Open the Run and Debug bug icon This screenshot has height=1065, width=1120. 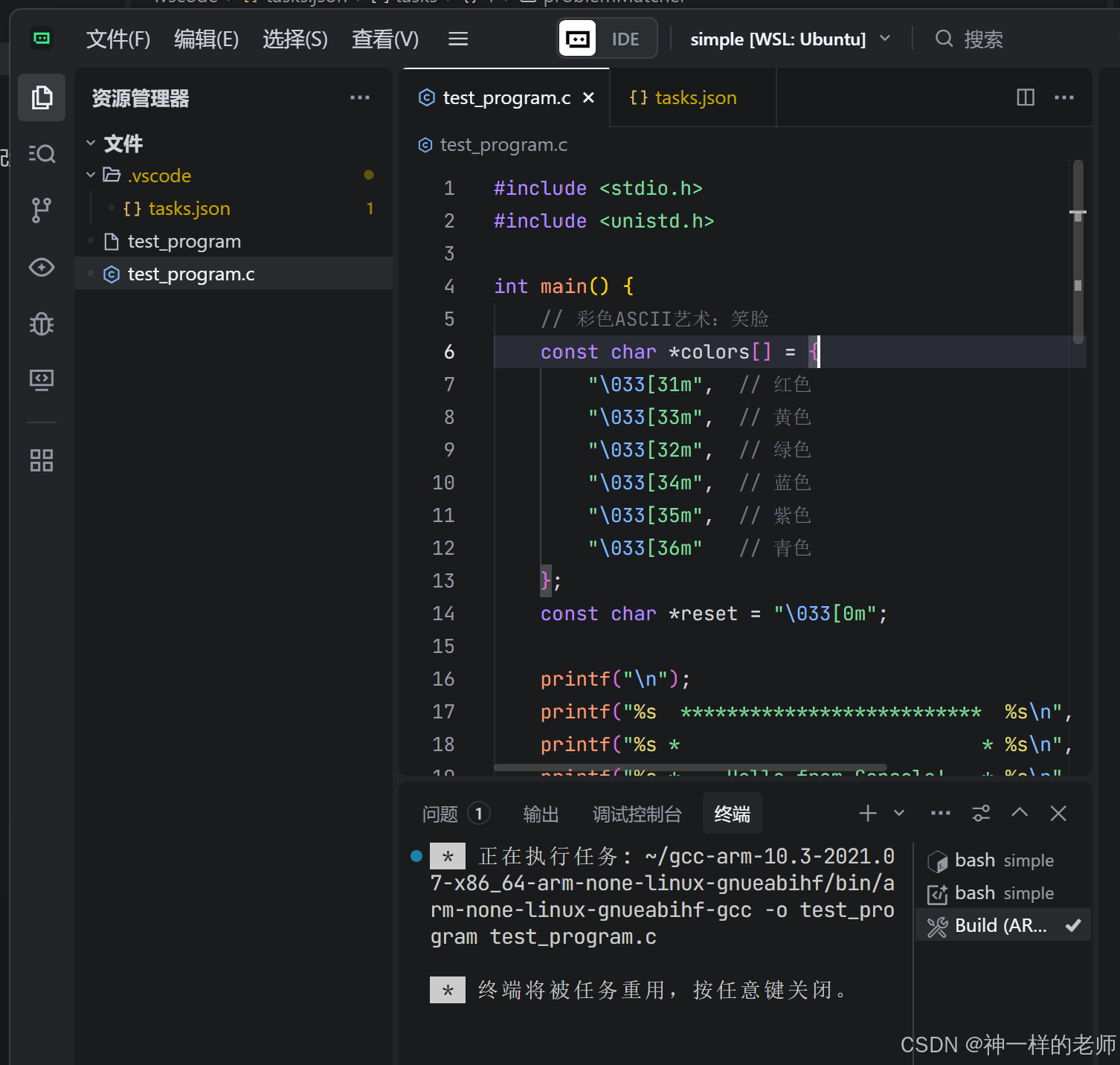[x=42, y=324]
